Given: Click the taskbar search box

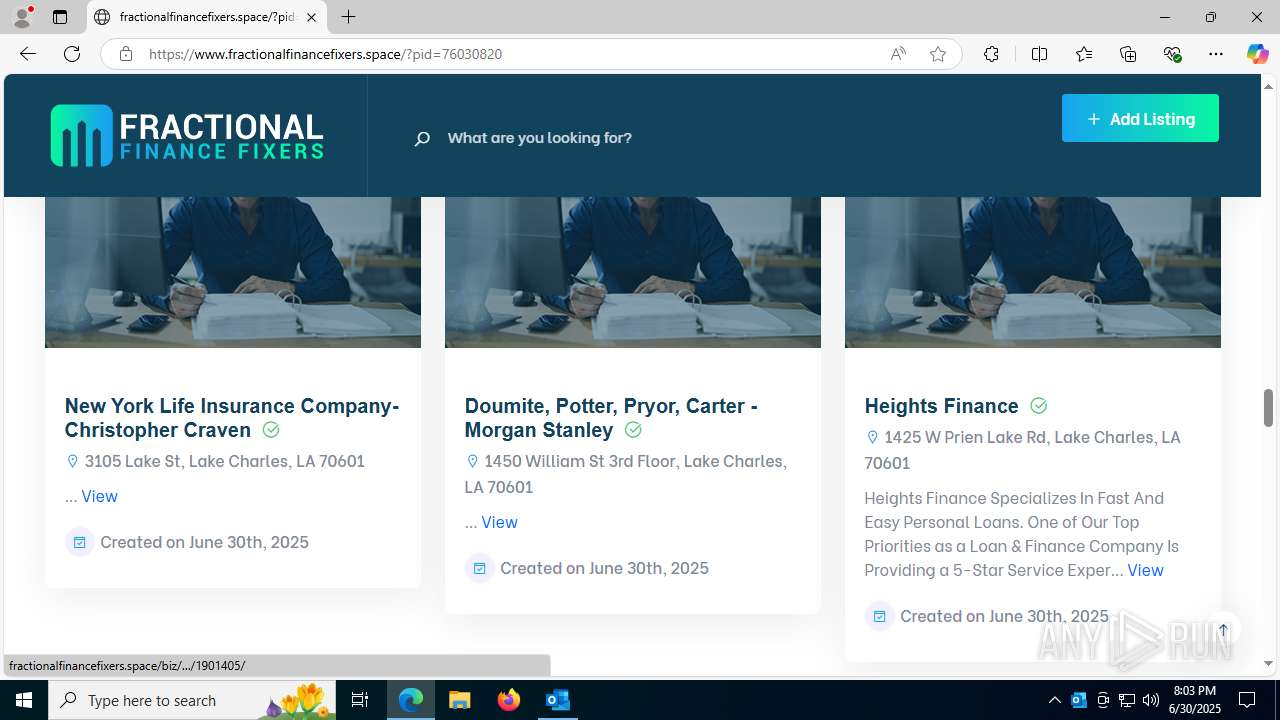Looking at the screenshot, I should pos(192,700).
